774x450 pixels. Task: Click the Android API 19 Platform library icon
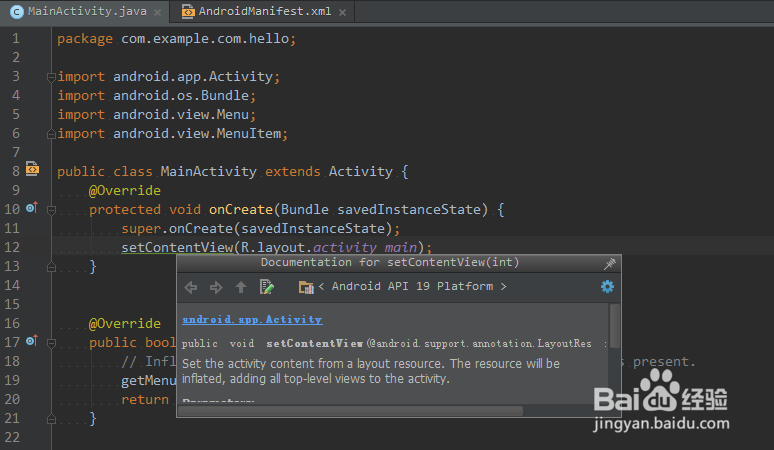pyautogui.click(x=306, y=287)
